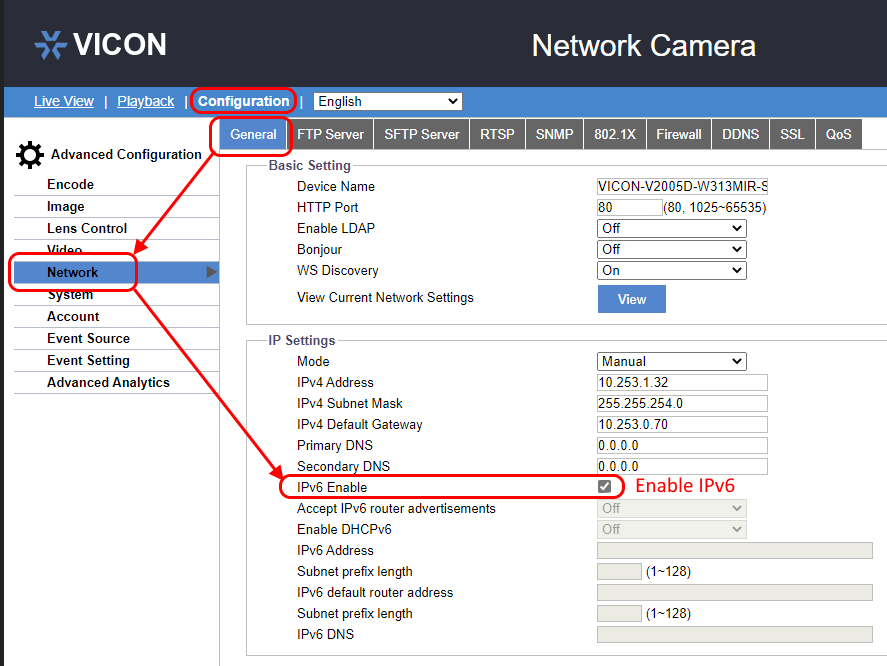The image size is (887, 666).
Task: Switch to the QoS tab
Action: (838, 133)
